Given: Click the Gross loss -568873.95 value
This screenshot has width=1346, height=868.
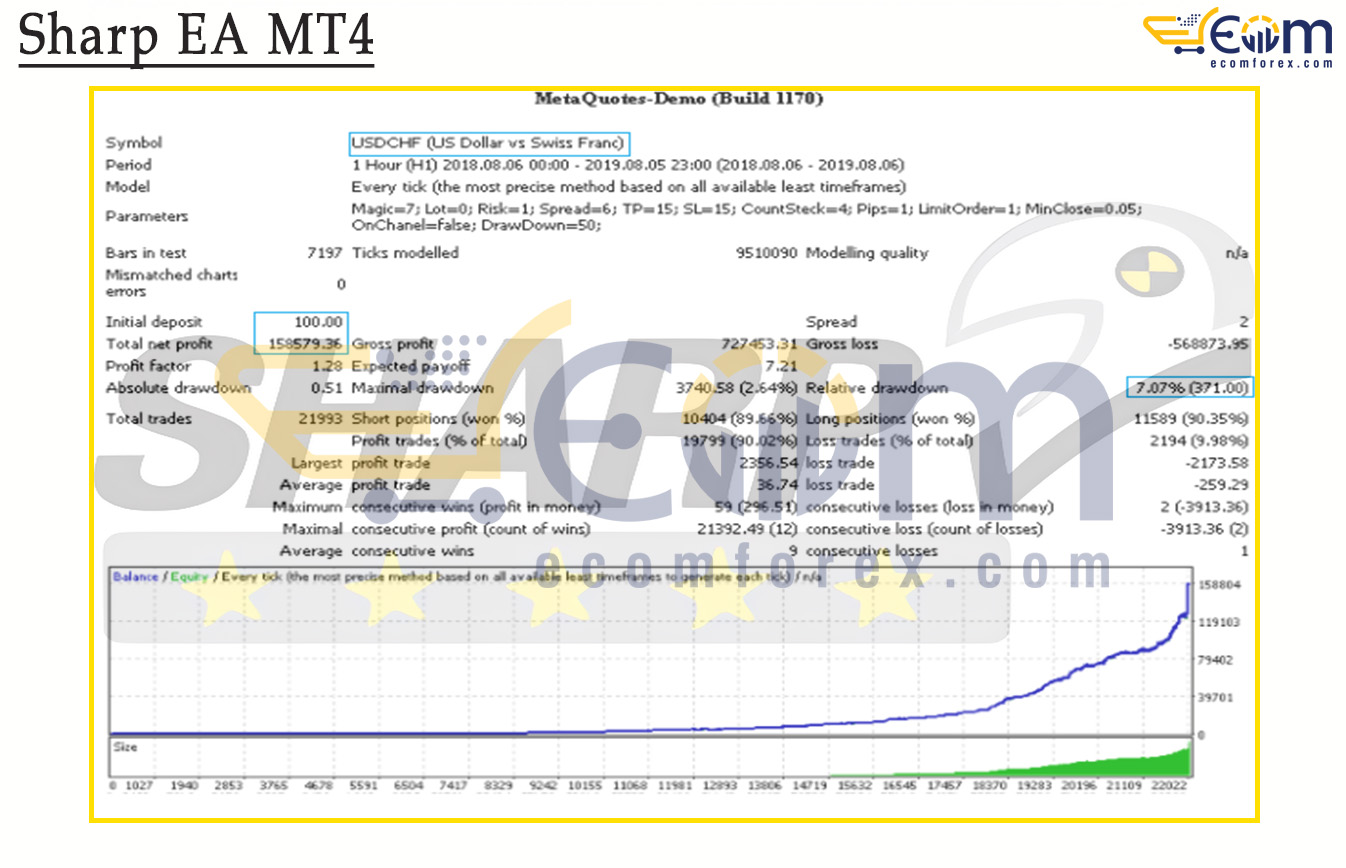Looking at the screenshot, I should click(1208, 344).
